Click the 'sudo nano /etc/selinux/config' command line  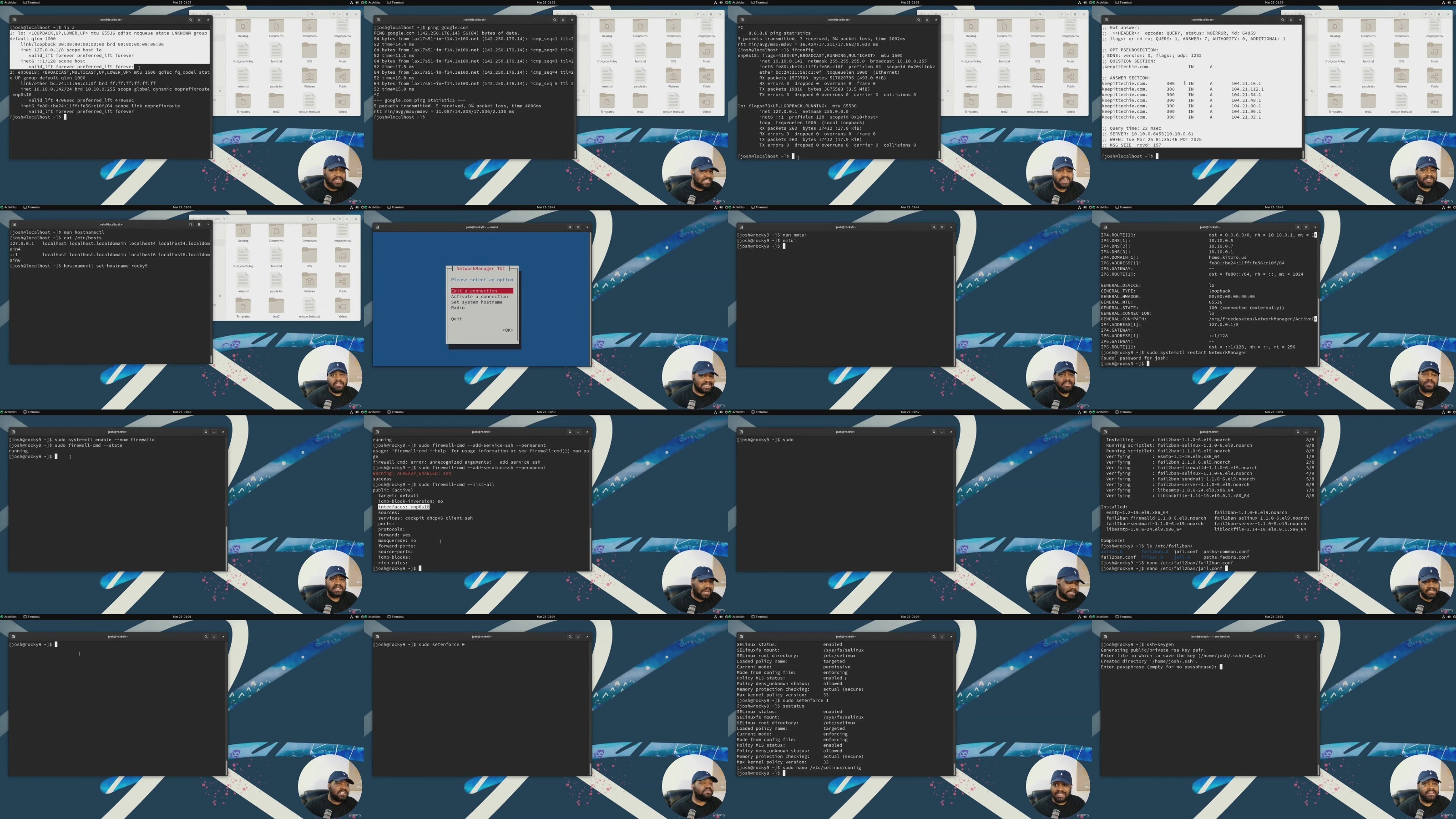pyautogui.click(x=799, y=768)
